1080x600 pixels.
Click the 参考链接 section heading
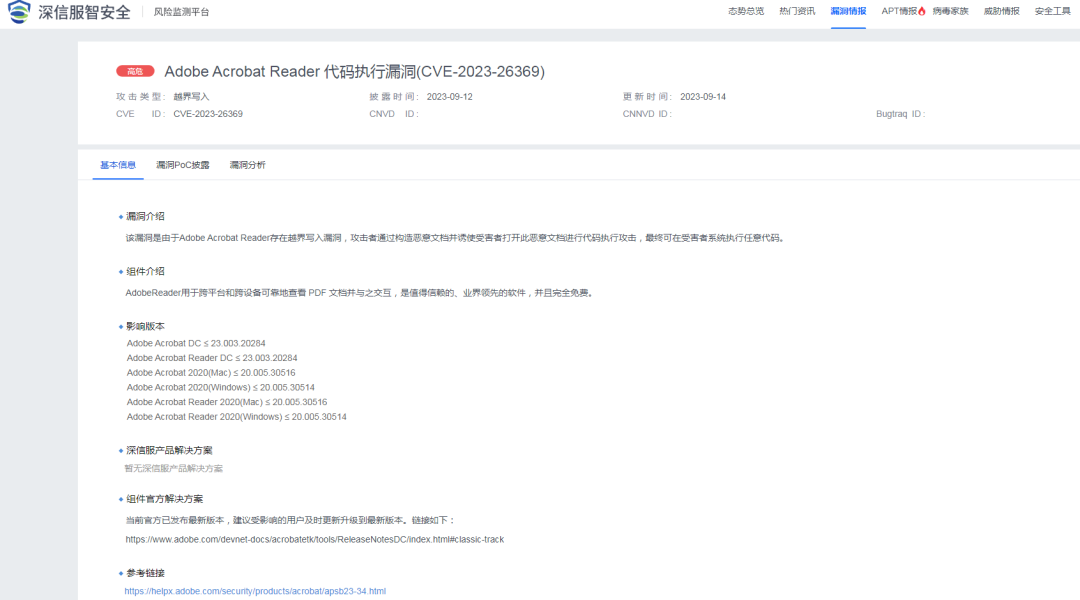tap(145, 573)
